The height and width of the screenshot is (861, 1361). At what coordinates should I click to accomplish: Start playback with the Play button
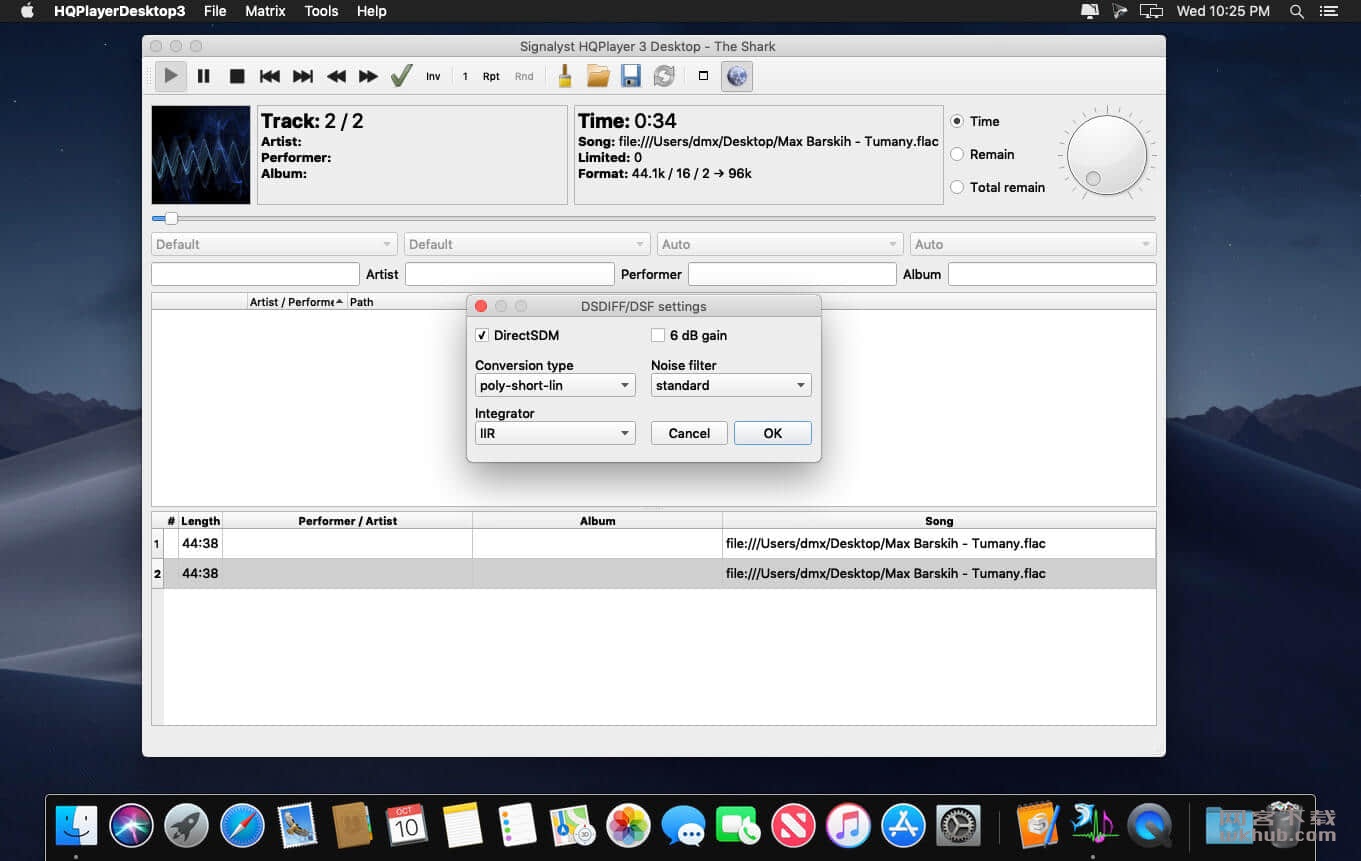pos(171,76)
